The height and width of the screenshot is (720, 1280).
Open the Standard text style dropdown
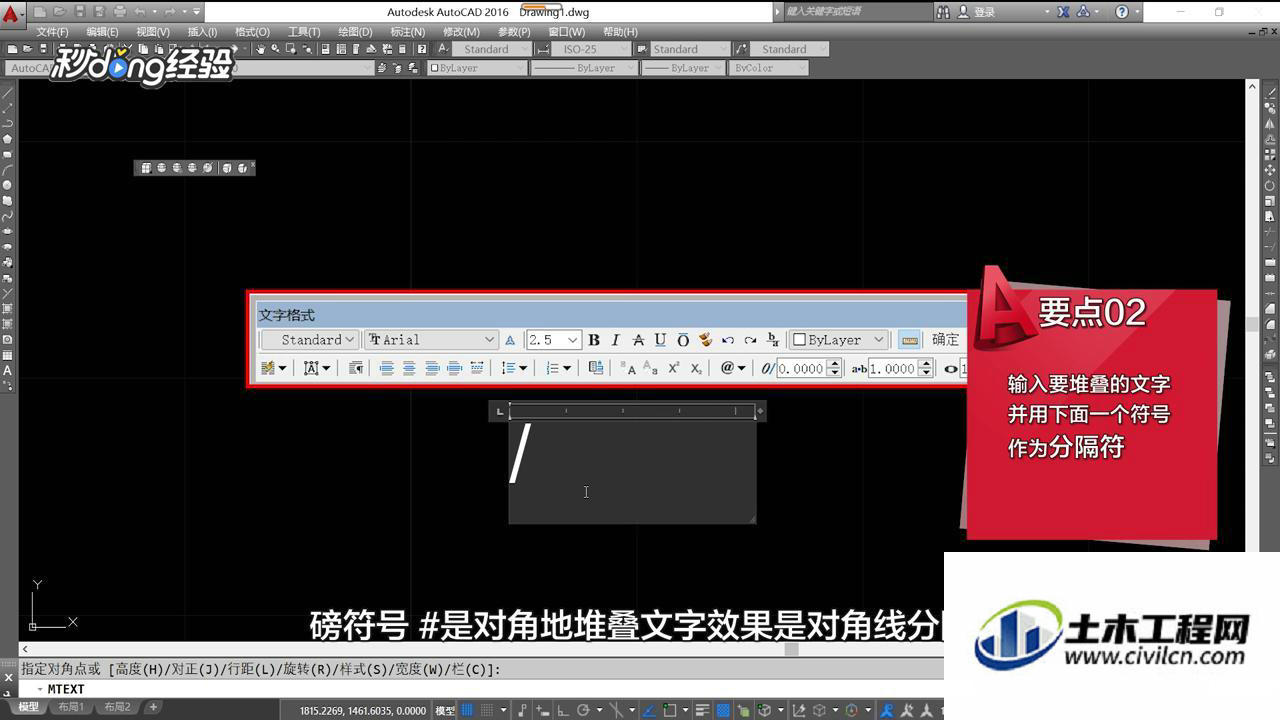click(309, 340)
